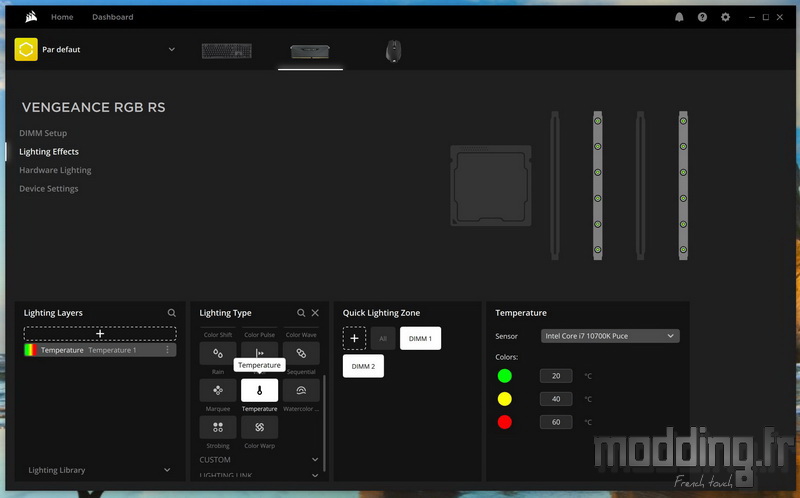Edit the 60 °C temperature field
This screenshot has width=800, height=498.
pyautogui.click(x=556, y=422)
